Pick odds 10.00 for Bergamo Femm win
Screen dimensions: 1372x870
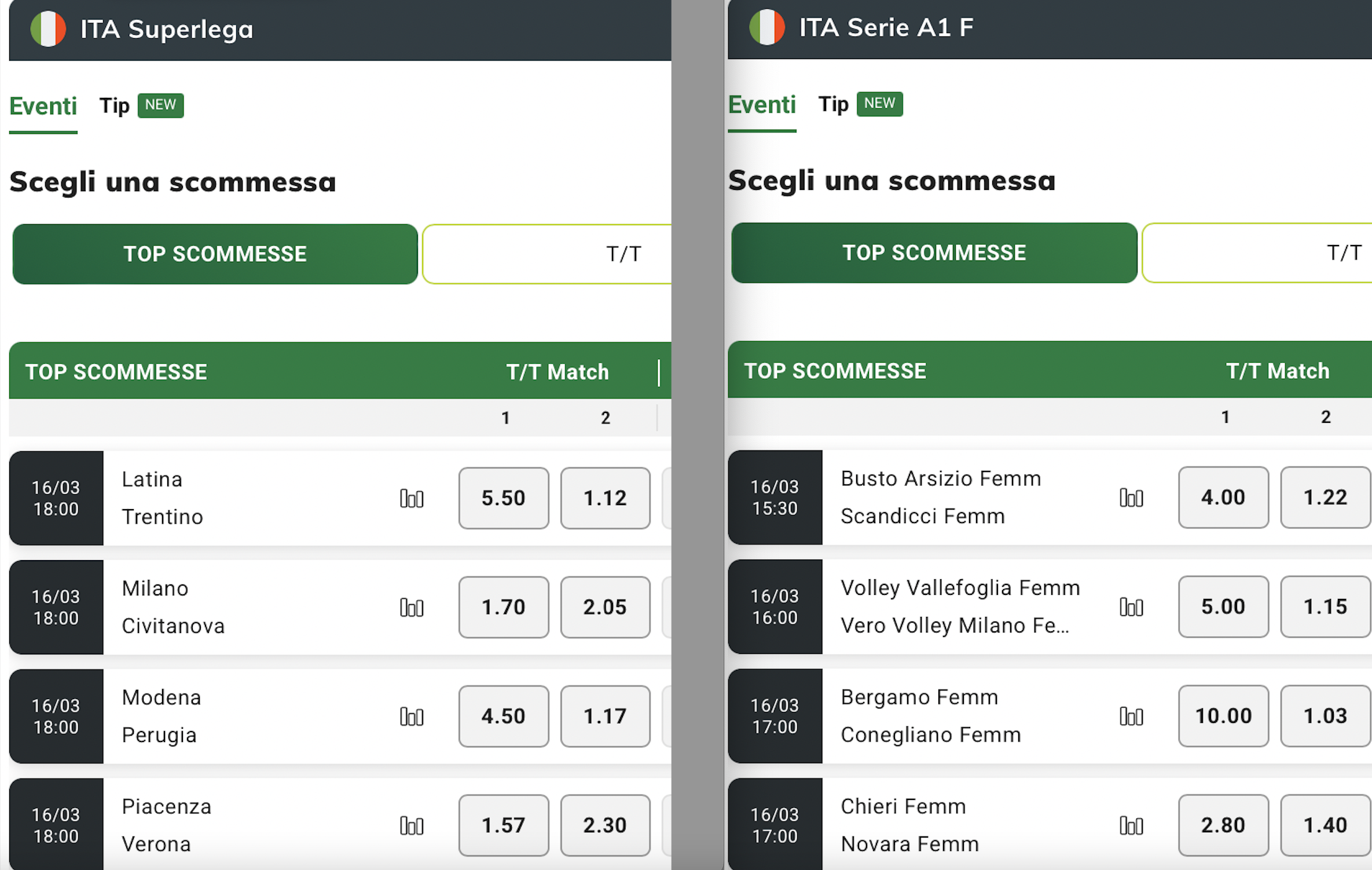pyautogui.click(x=1223, y=716)
